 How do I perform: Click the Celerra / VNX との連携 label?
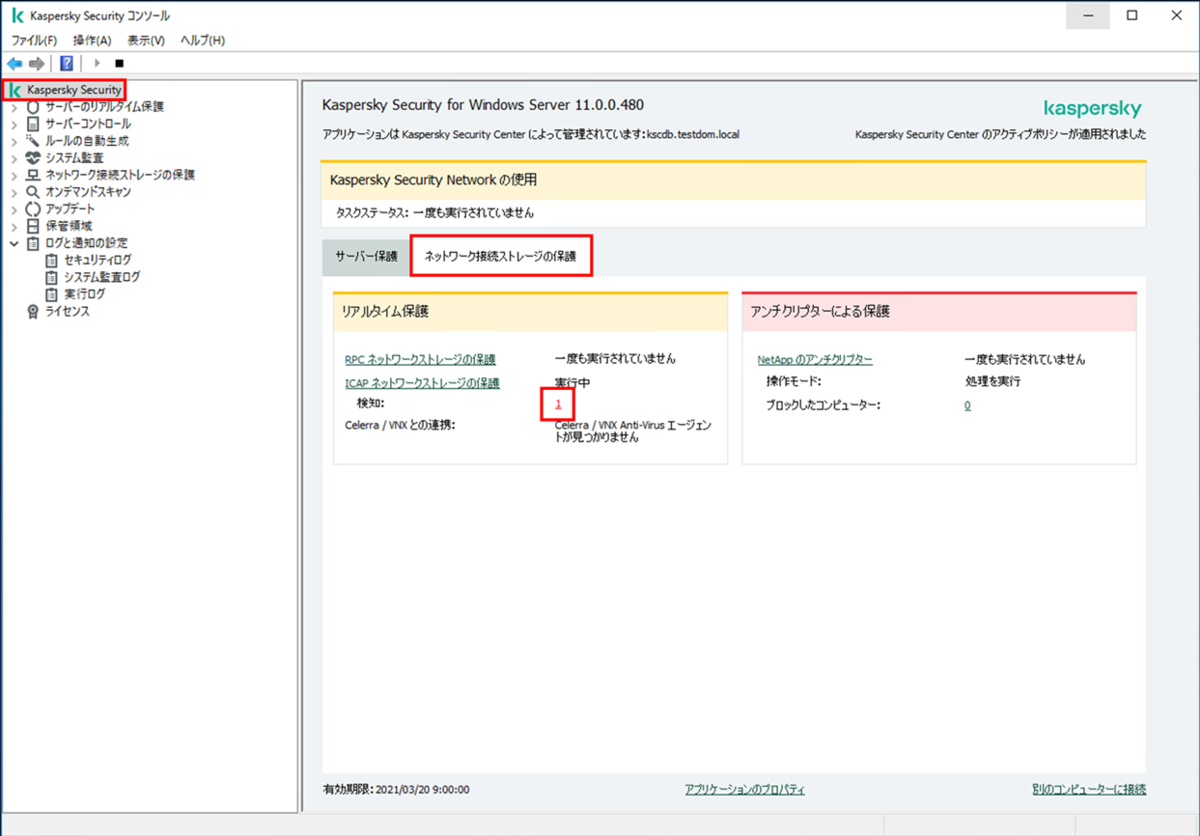point(401,425)
